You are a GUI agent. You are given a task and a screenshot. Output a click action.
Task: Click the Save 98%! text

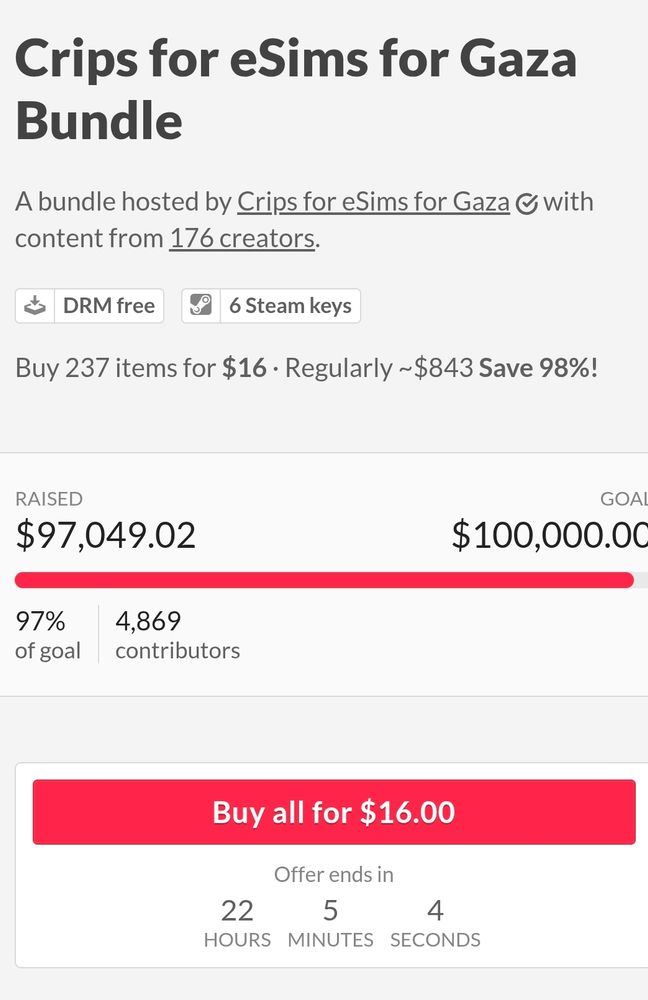(x=538, y=368)
